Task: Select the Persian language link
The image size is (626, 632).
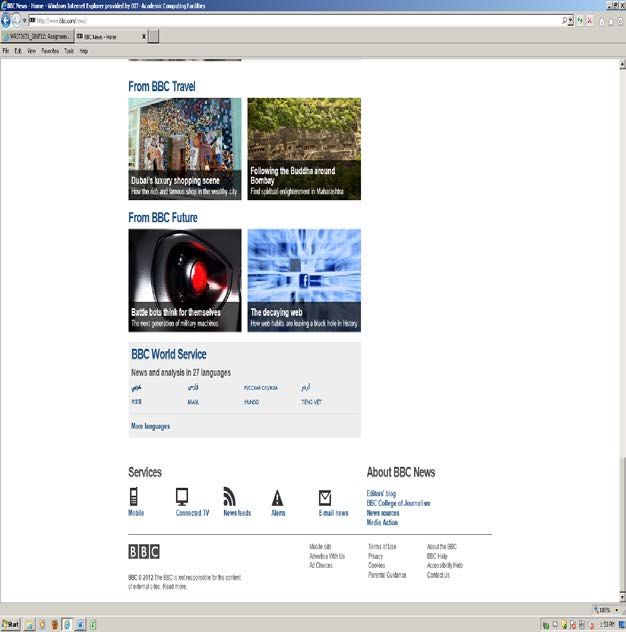Action: (x=193, y=387)
